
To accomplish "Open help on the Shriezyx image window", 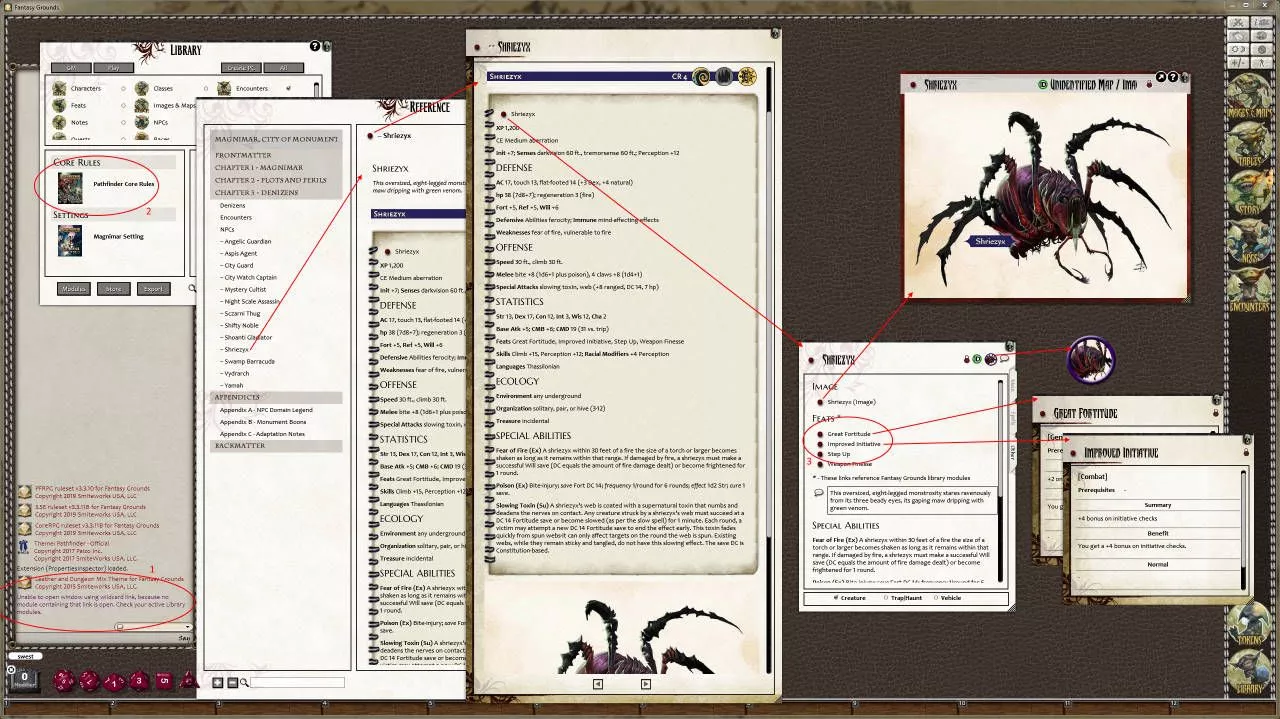I will tap(1173, 77).
